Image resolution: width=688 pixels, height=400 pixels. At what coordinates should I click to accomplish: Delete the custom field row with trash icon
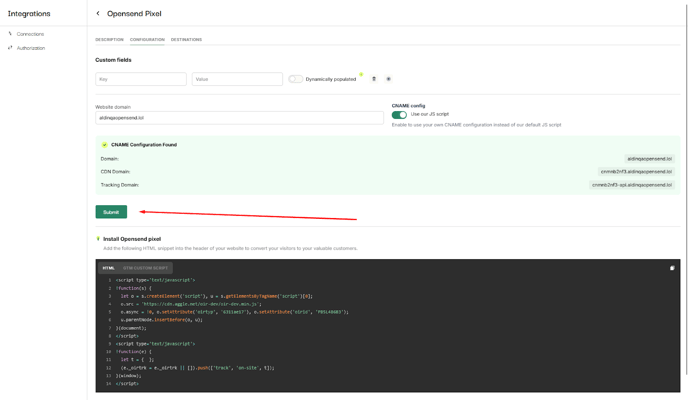374,79
